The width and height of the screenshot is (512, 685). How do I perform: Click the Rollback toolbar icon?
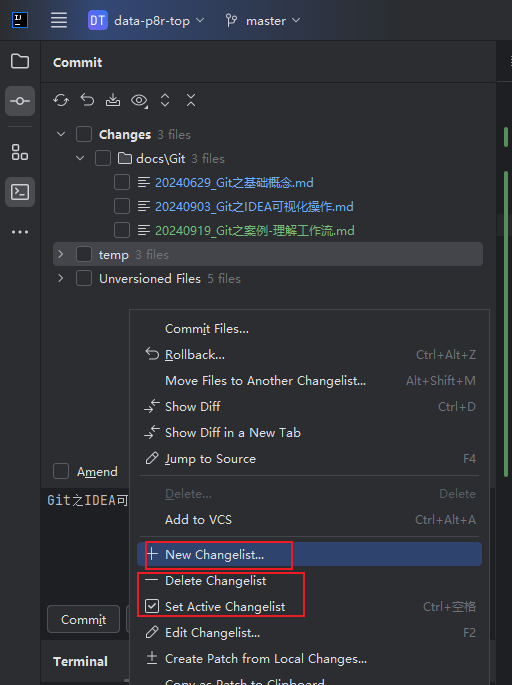(x=87, y=100)
